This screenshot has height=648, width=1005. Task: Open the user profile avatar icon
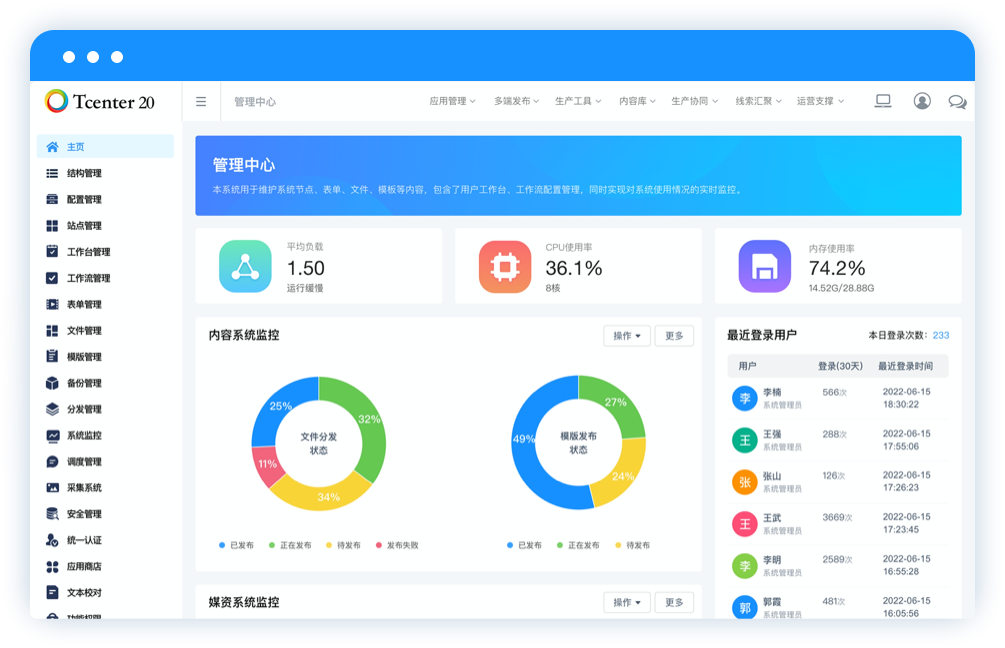click(922, 101)
